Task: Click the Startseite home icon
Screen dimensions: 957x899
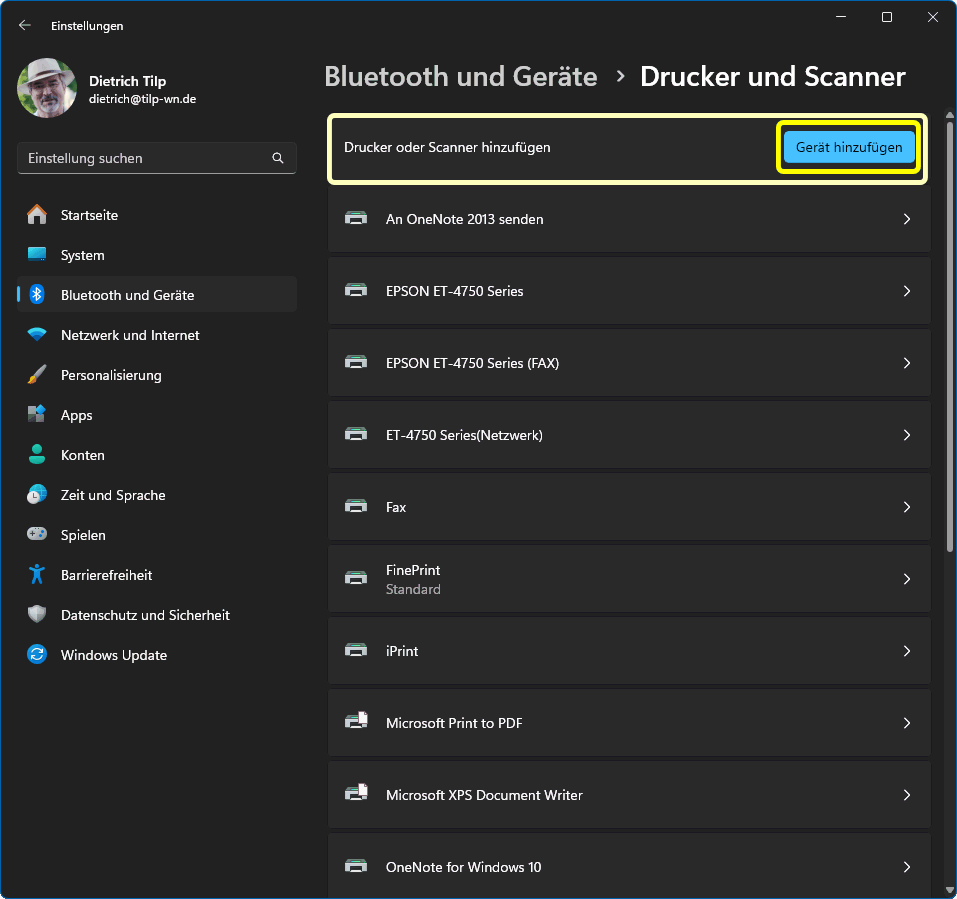Action: 37,215
